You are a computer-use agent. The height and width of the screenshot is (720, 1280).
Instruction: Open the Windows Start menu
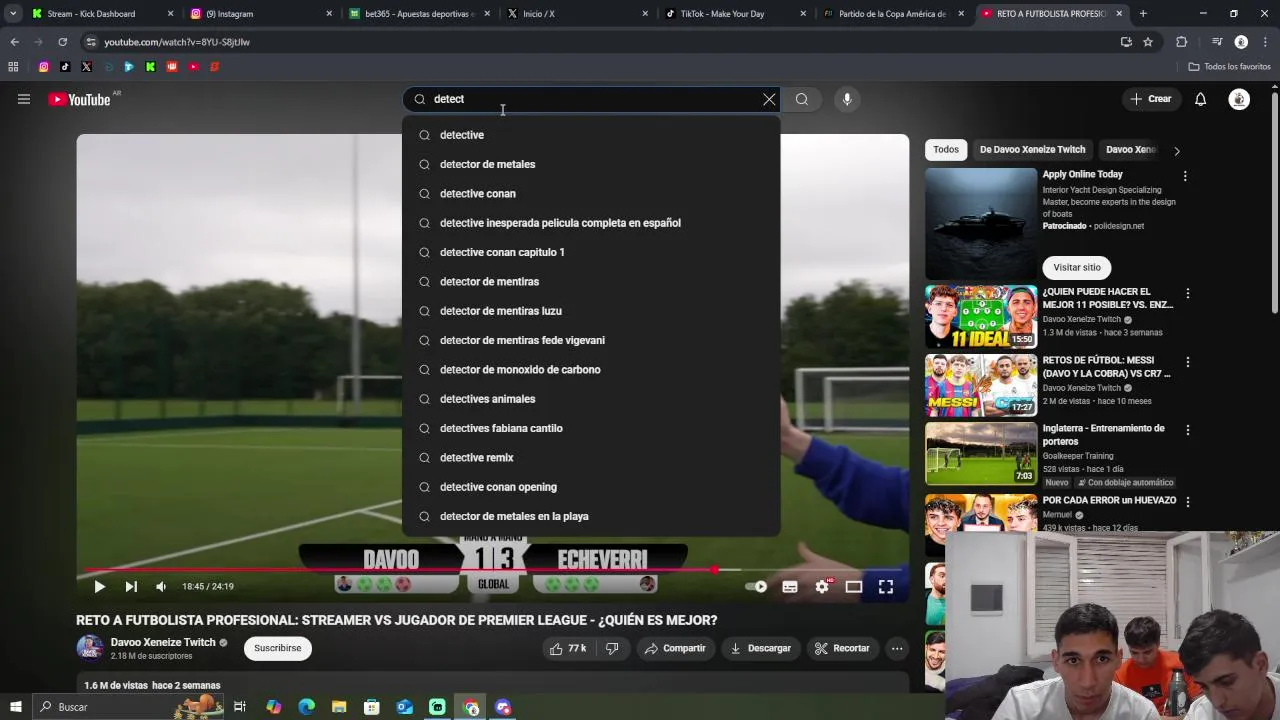[x=15, y=707]
